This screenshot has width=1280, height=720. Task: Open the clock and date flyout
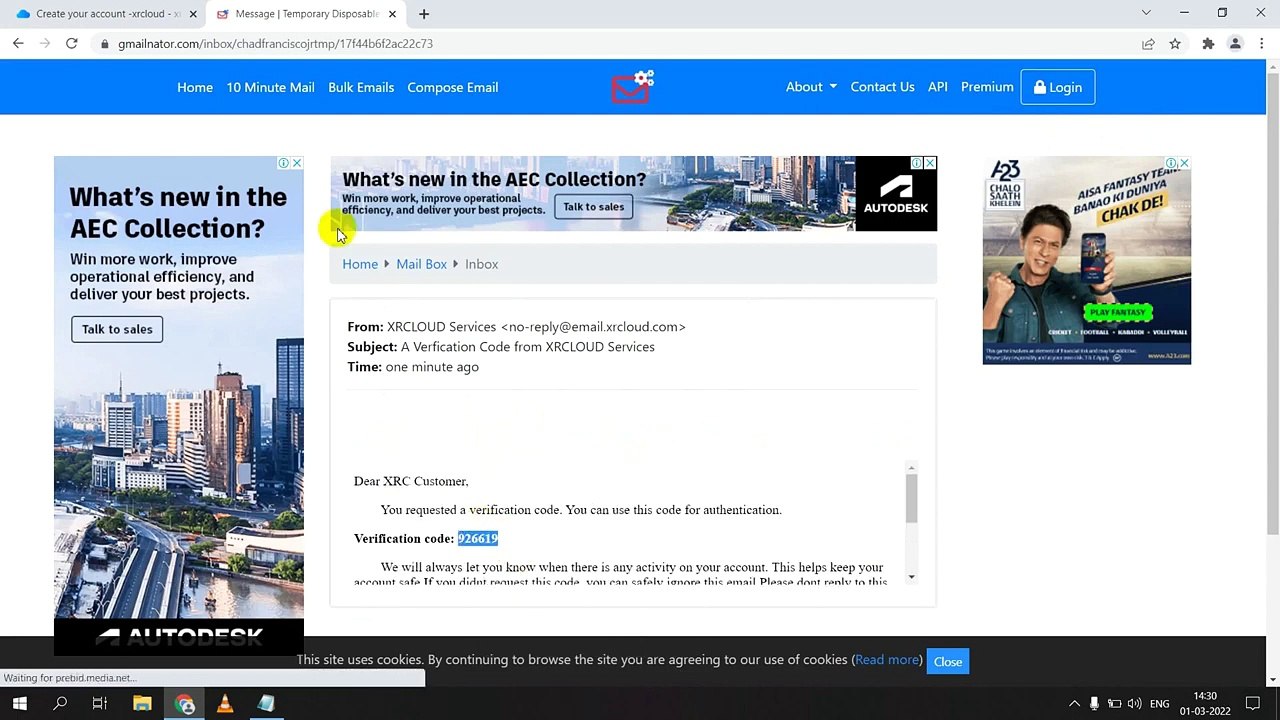[x=1205, y=704]
